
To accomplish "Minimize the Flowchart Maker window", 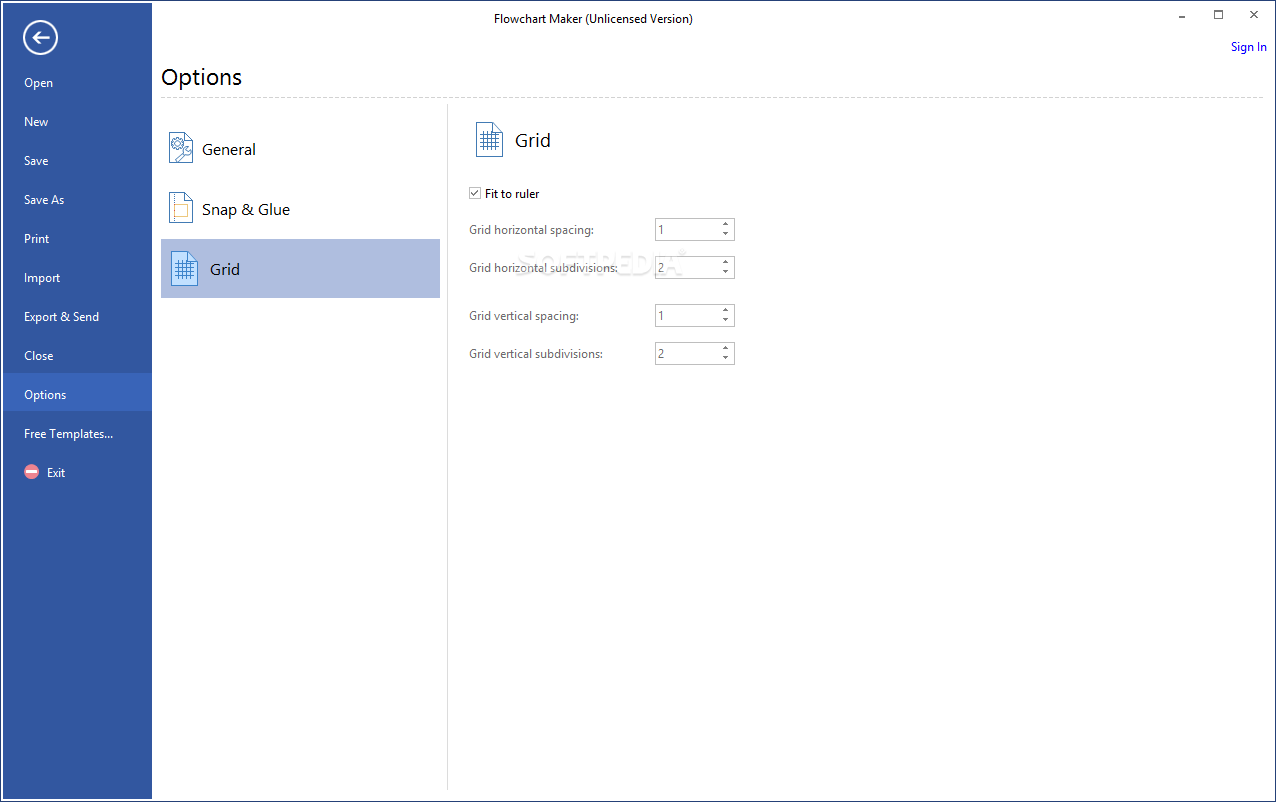I will [x=1182, y=15].
